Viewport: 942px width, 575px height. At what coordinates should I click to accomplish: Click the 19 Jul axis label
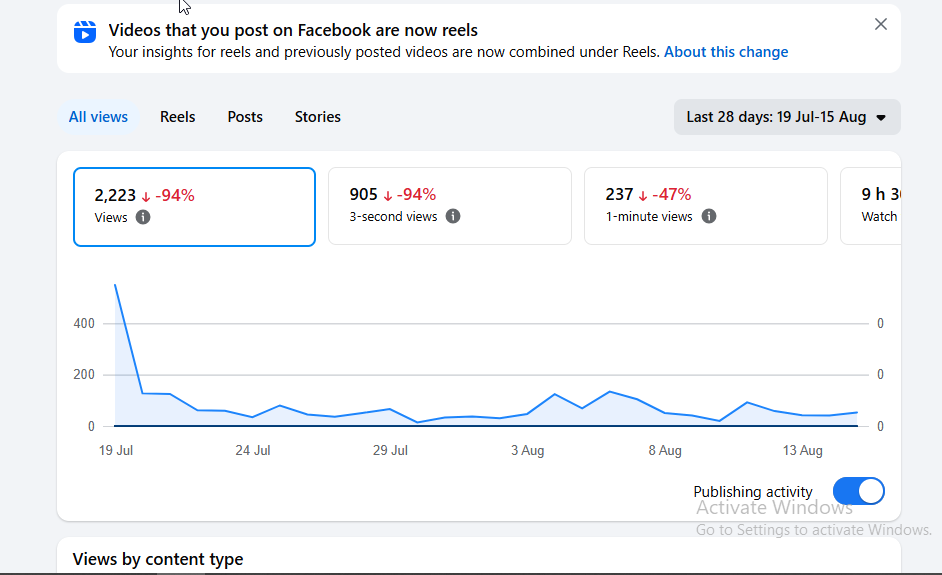click(116, 450)
